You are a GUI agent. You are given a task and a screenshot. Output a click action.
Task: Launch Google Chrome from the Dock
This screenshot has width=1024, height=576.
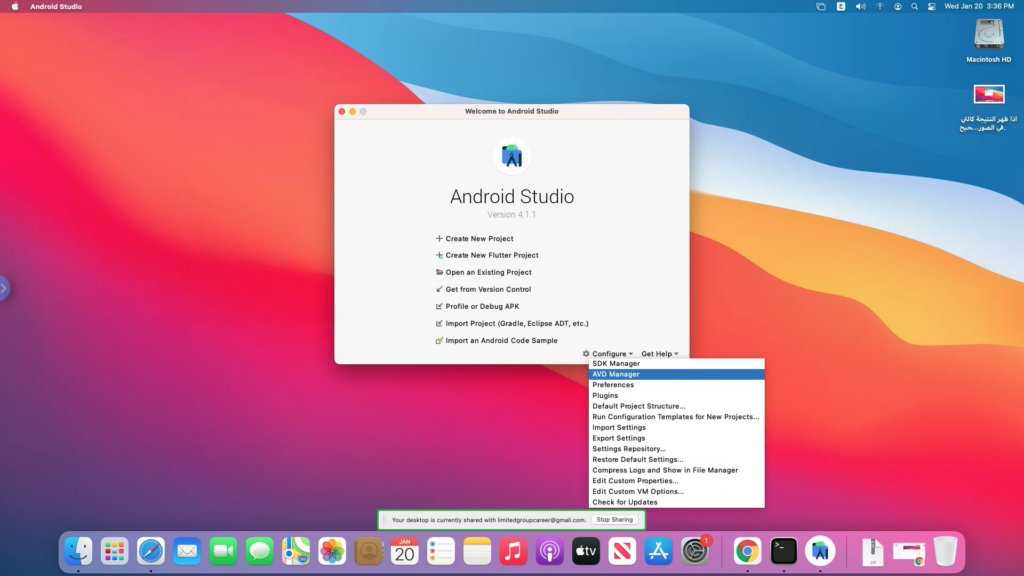pyautogui.click(x=747, y=551)
